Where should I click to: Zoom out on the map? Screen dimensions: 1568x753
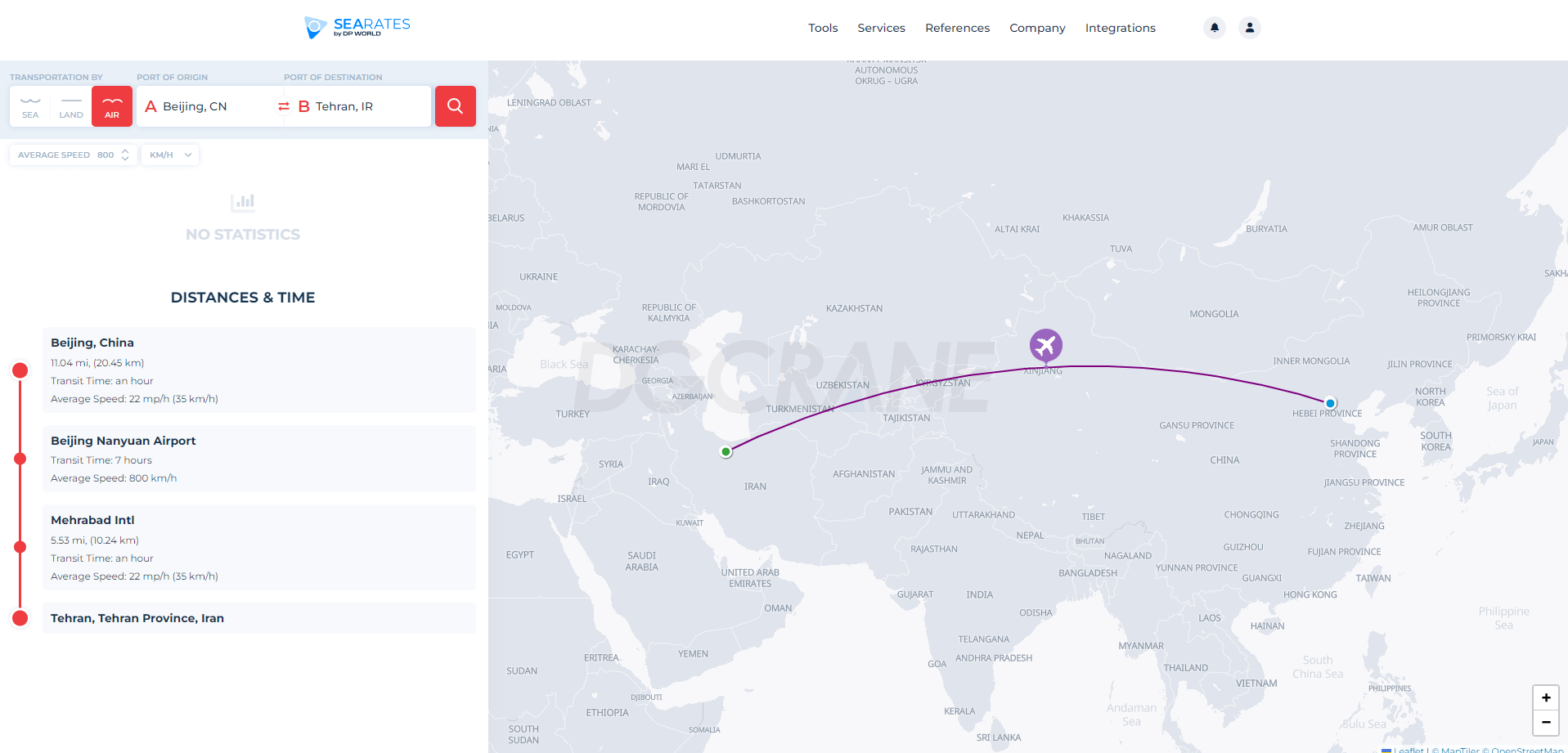point(1545,722)
